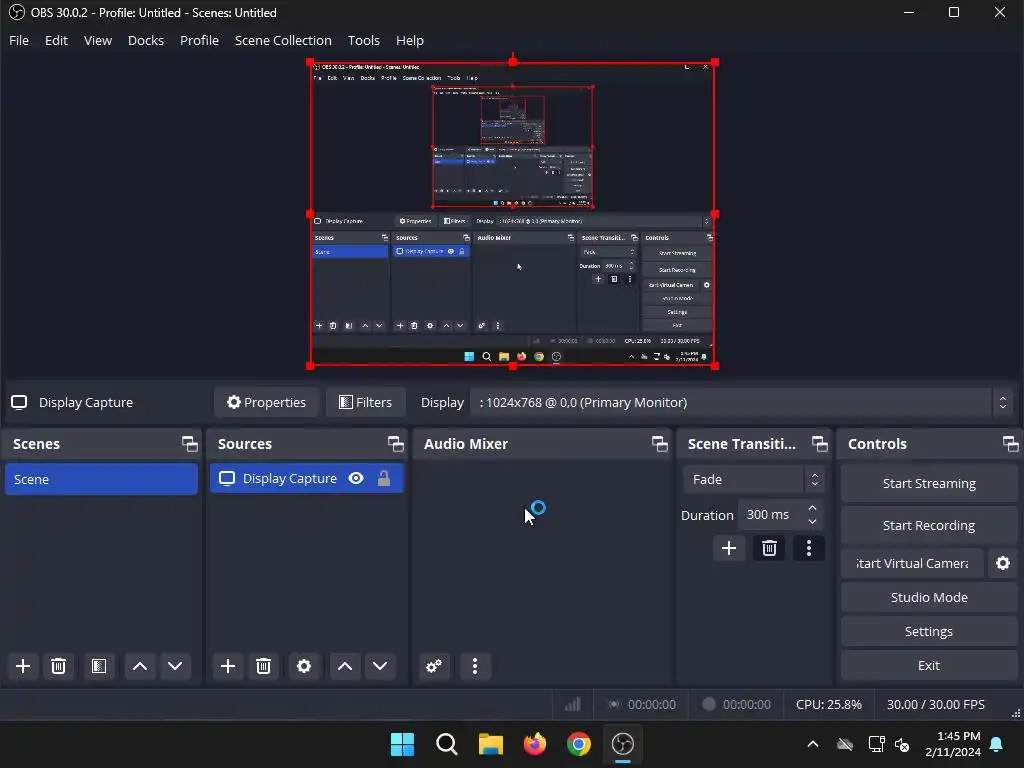
Task: Open the Help menu
Action: [x=409, y=40]
